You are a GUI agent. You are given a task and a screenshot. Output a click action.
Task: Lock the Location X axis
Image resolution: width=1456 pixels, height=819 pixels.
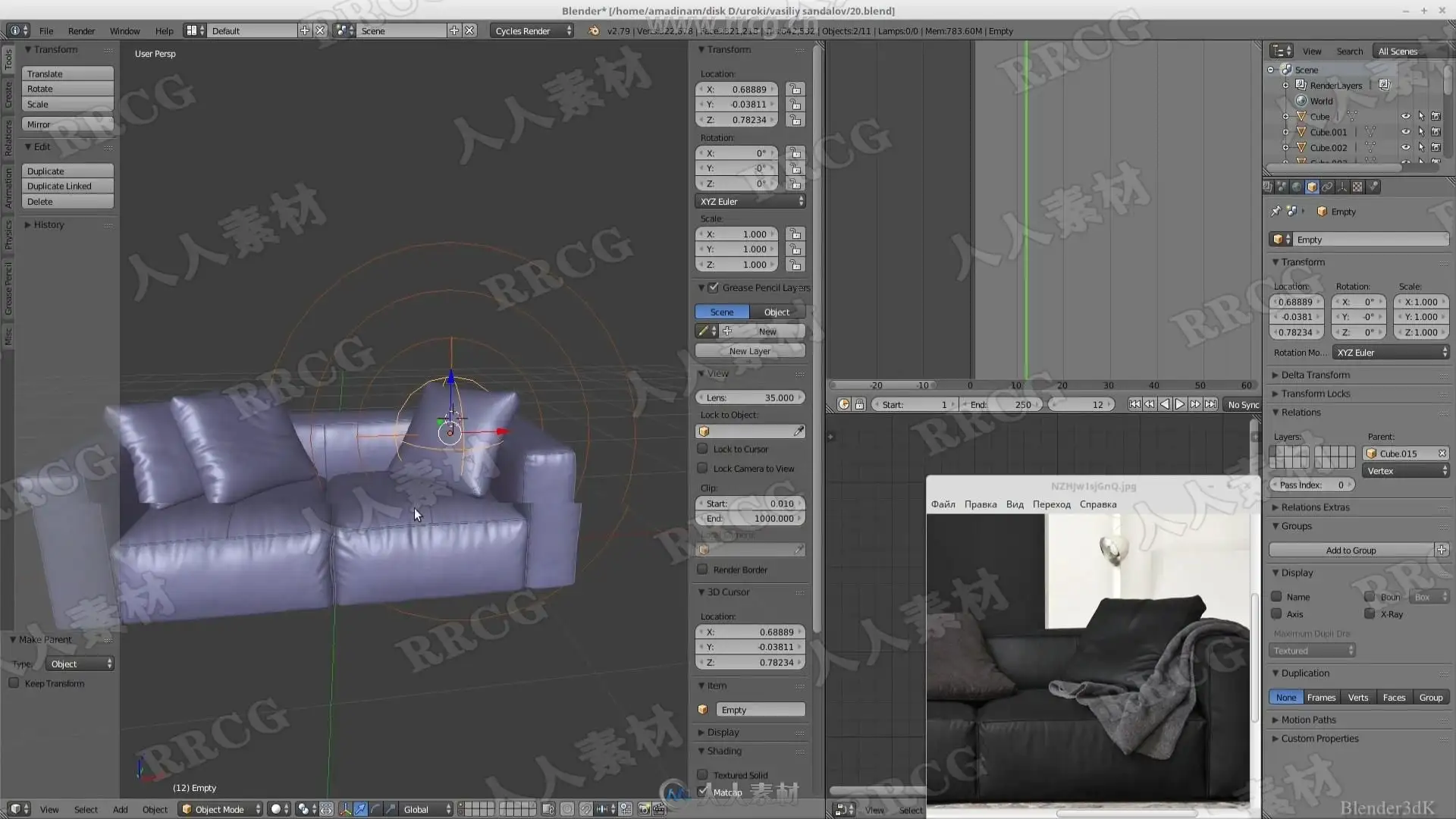click(795, 89)
